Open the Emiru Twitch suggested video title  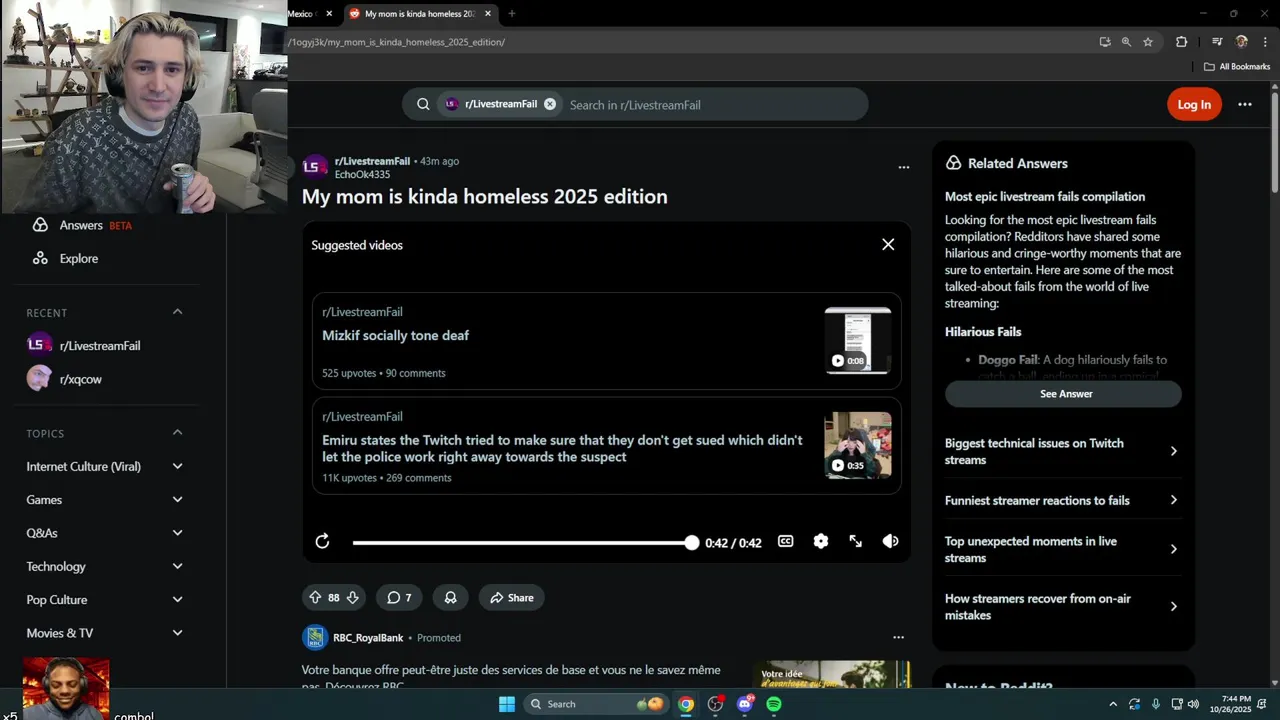pos(562,448)
